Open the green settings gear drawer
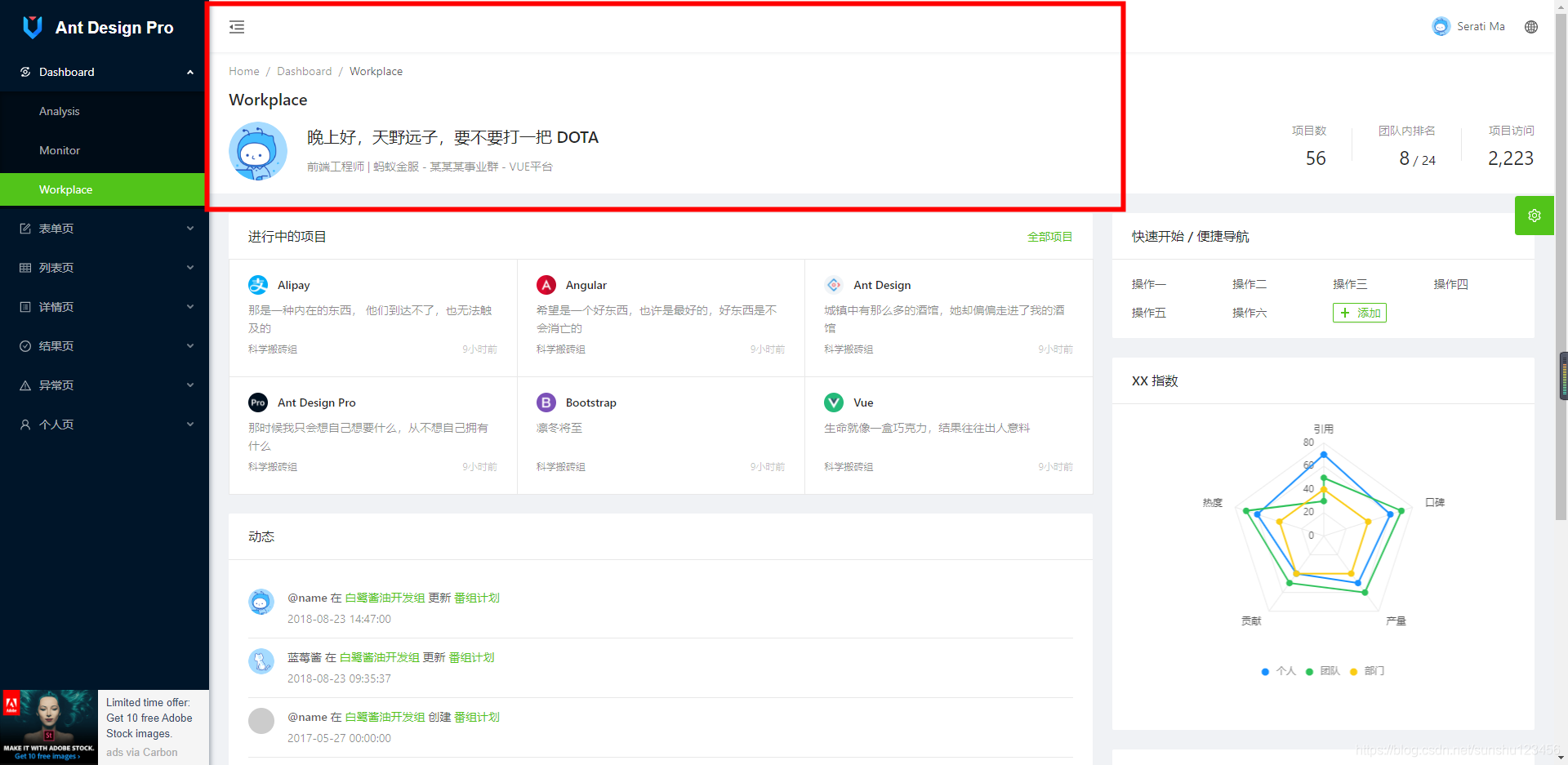This screenshot has width=1568, height=765. coord(1535,216)
